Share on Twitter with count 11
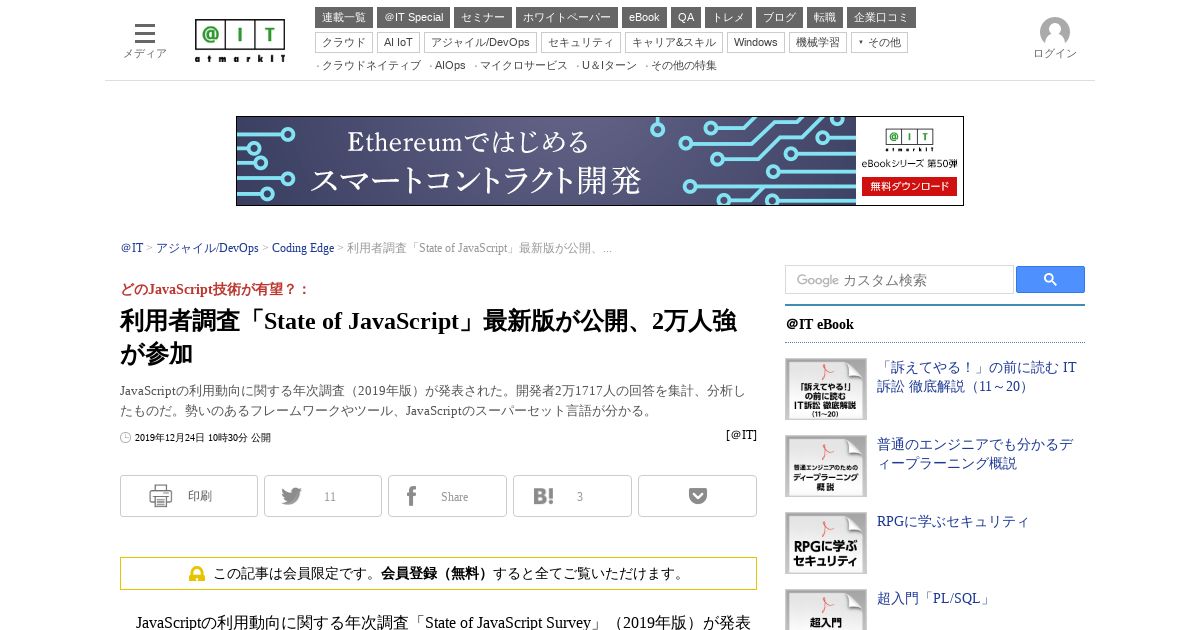The width and height of the screenshot is (1200, 630). [x=323, y=496]
